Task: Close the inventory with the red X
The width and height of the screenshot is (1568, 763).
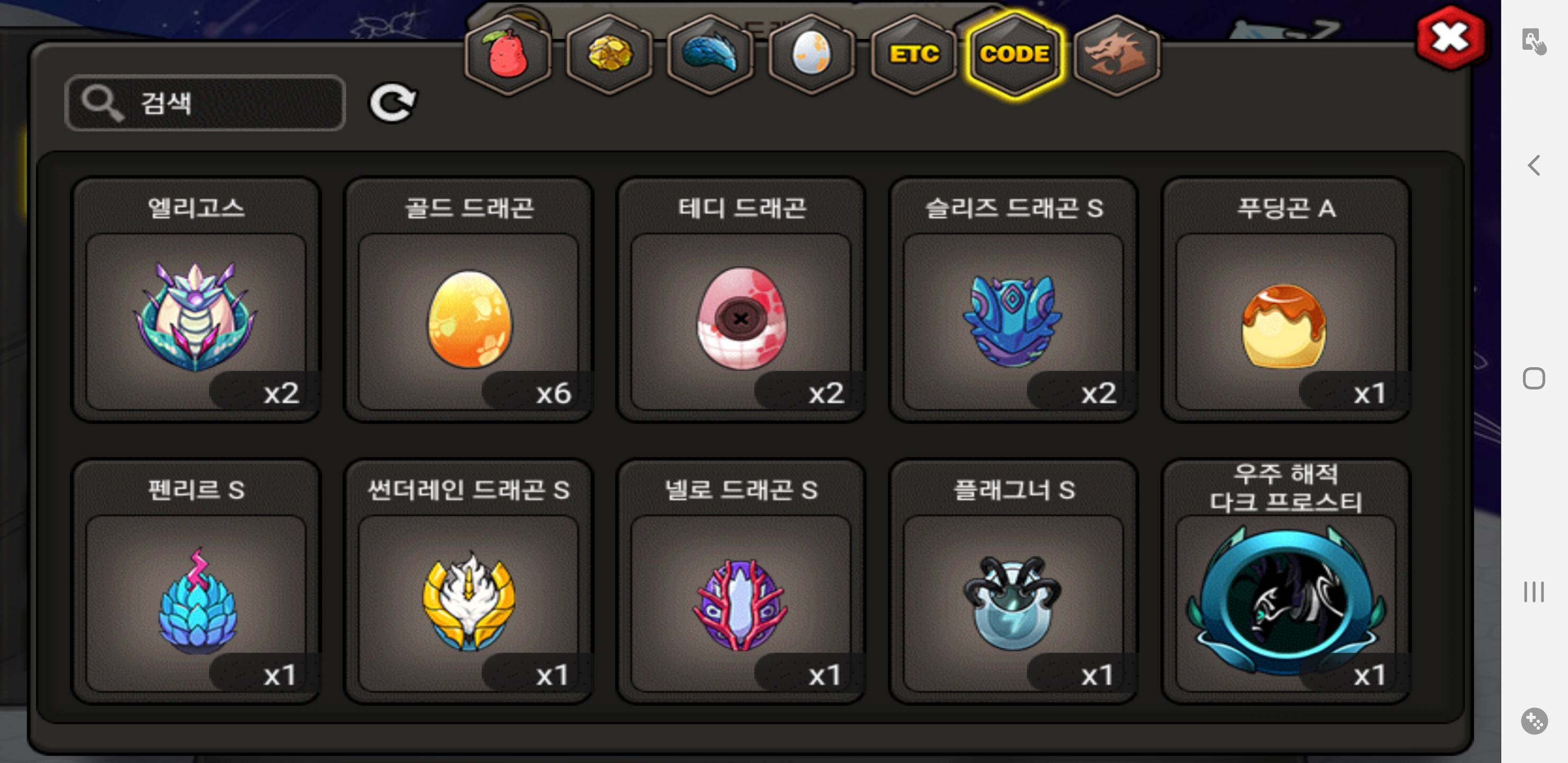Action: (1451, 38)
